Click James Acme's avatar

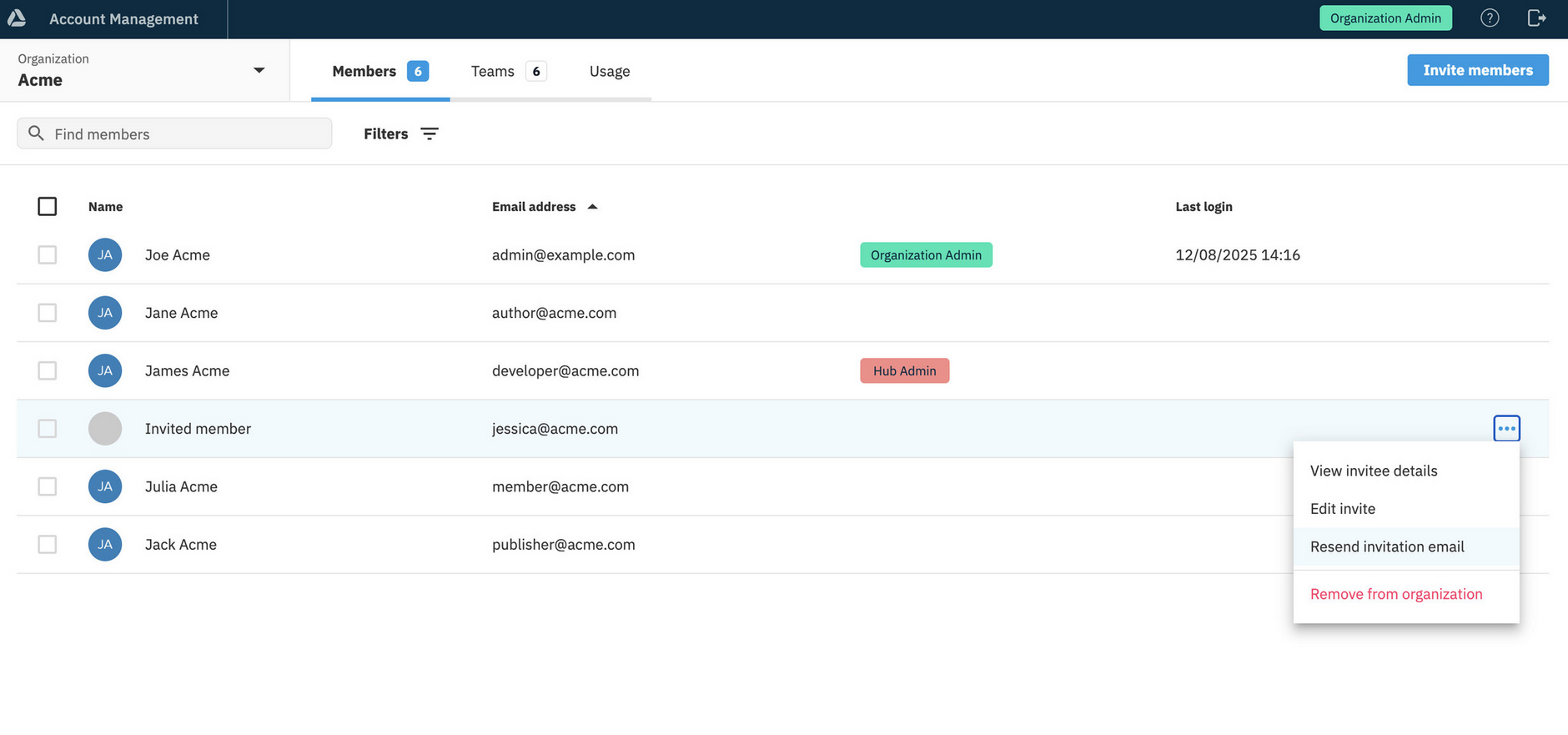105,370
